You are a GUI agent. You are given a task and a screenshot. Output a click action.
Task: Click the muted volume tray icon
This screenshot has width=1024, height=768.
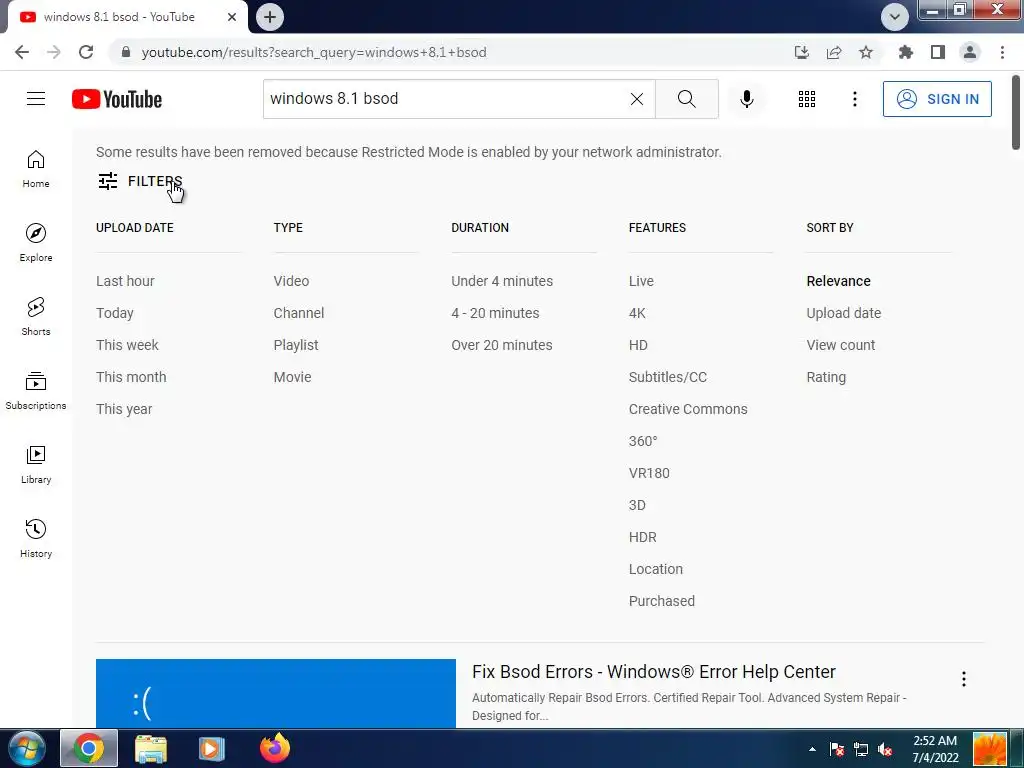[886, 749]
